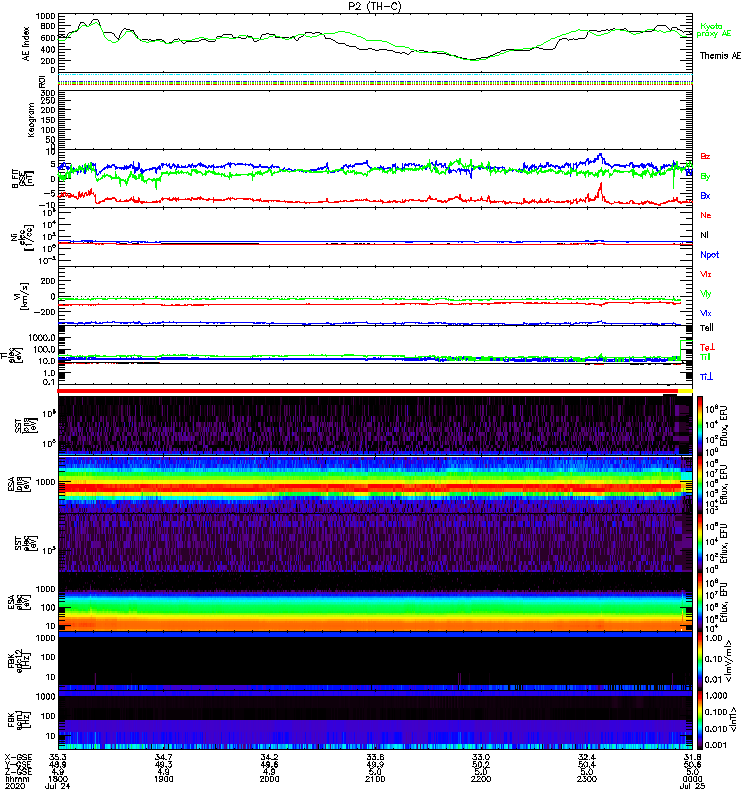The image size is (750, 800).
Task: Select the red Ne legend label
Action: (705, 215)
